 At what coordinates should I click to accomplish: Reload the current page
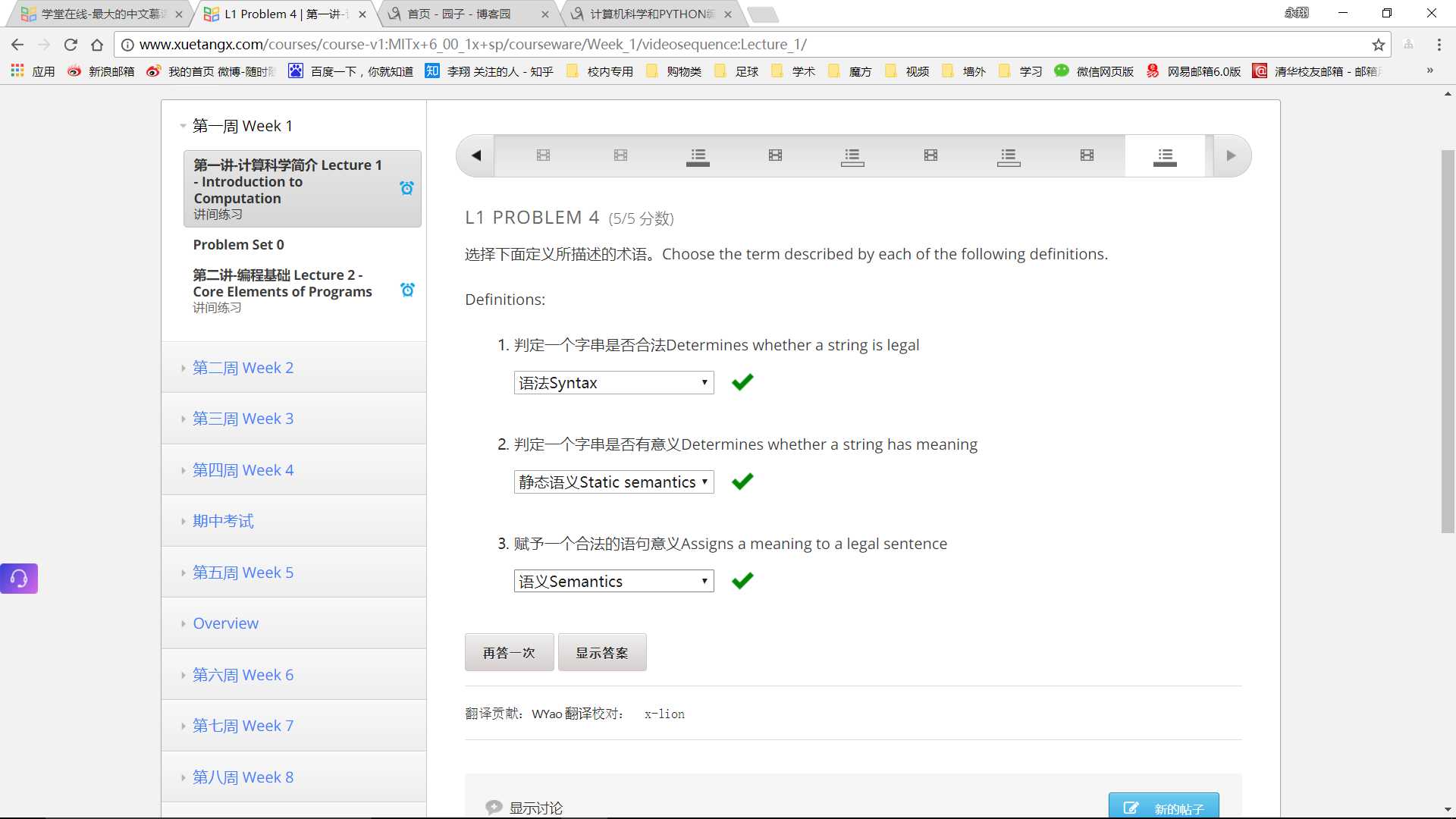point(71,45)
